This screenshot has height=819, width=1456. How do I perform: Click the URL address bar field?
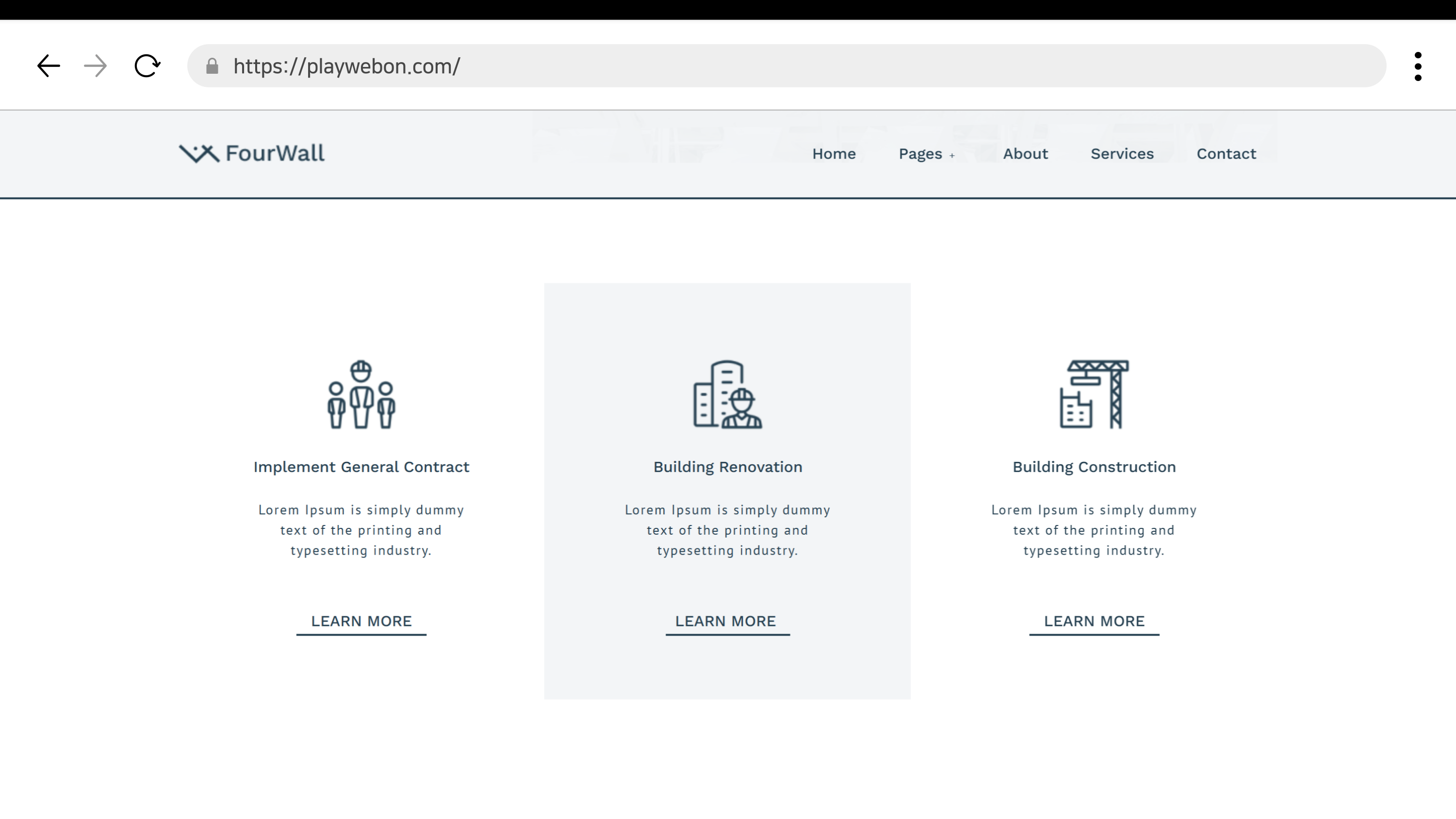[791, 66]
